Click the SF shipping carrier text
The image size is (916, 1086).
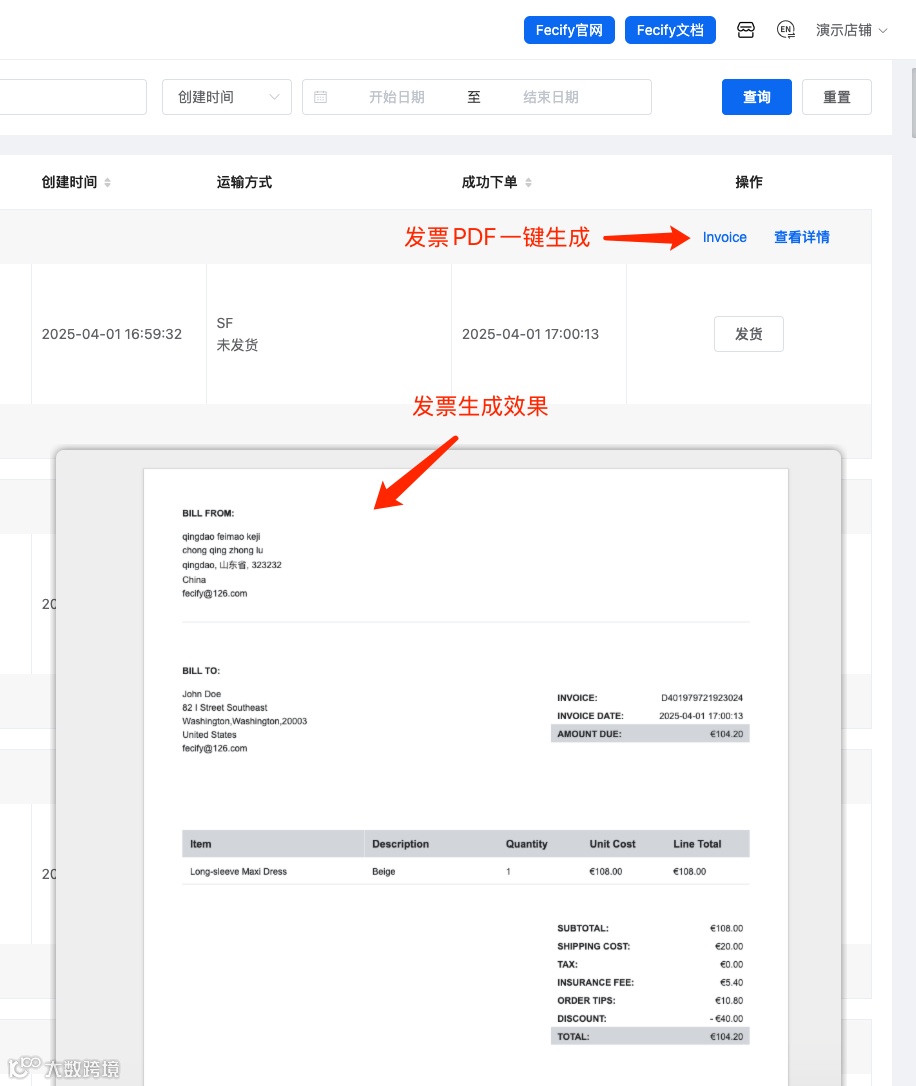tap(224, 323)
